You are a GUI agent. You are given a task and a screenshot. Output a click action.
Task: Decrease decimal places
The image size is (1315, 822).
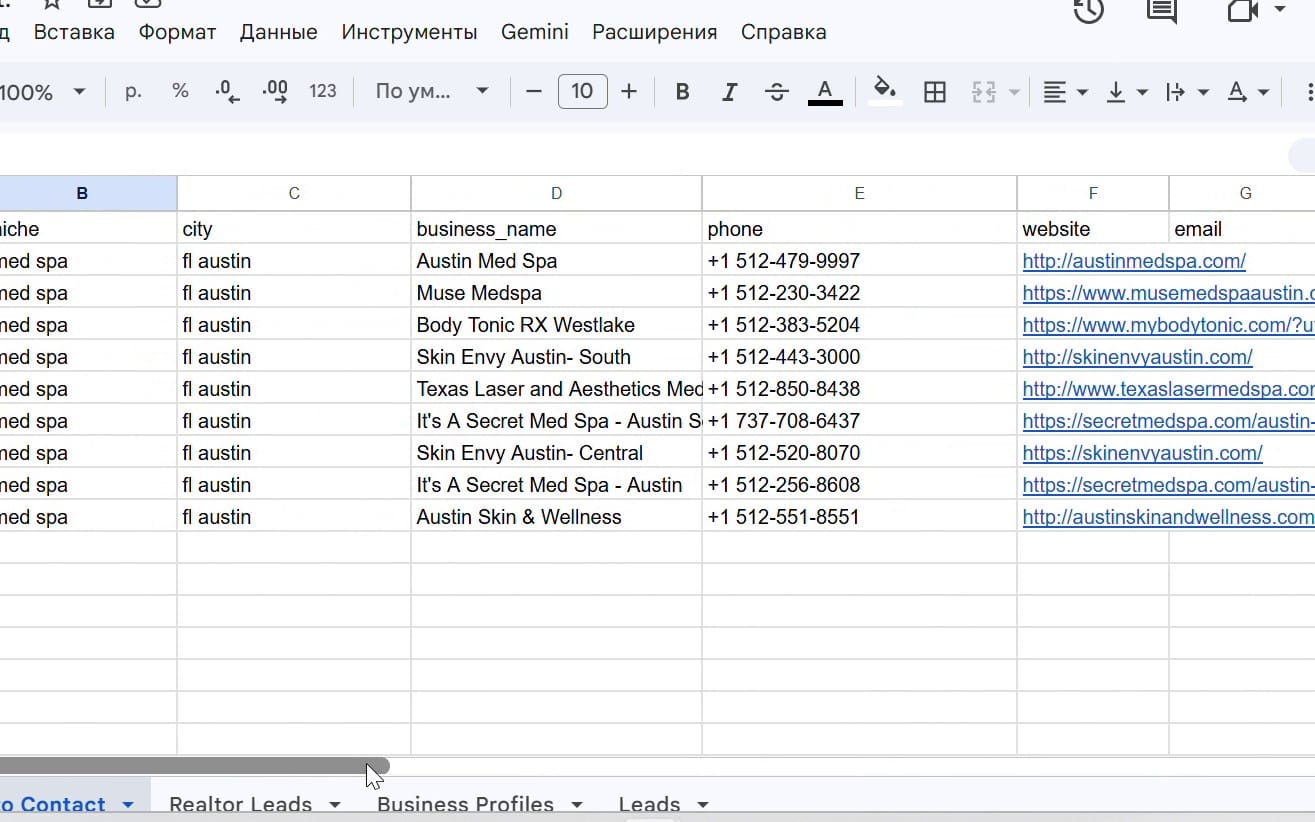(227, 91)
